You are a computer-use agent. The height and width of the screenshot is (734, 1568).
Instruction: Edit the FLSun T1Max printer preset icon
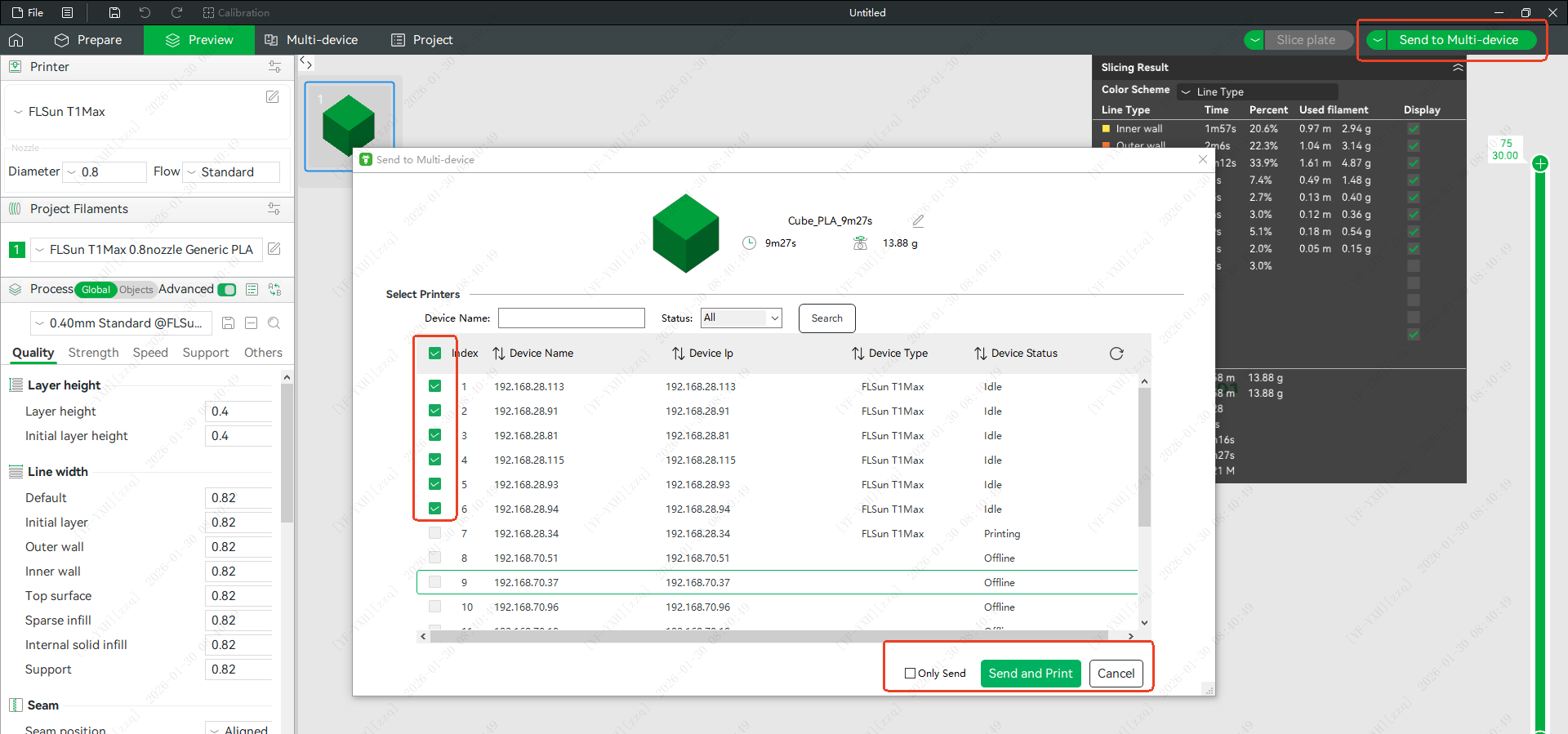click(273, 97)
